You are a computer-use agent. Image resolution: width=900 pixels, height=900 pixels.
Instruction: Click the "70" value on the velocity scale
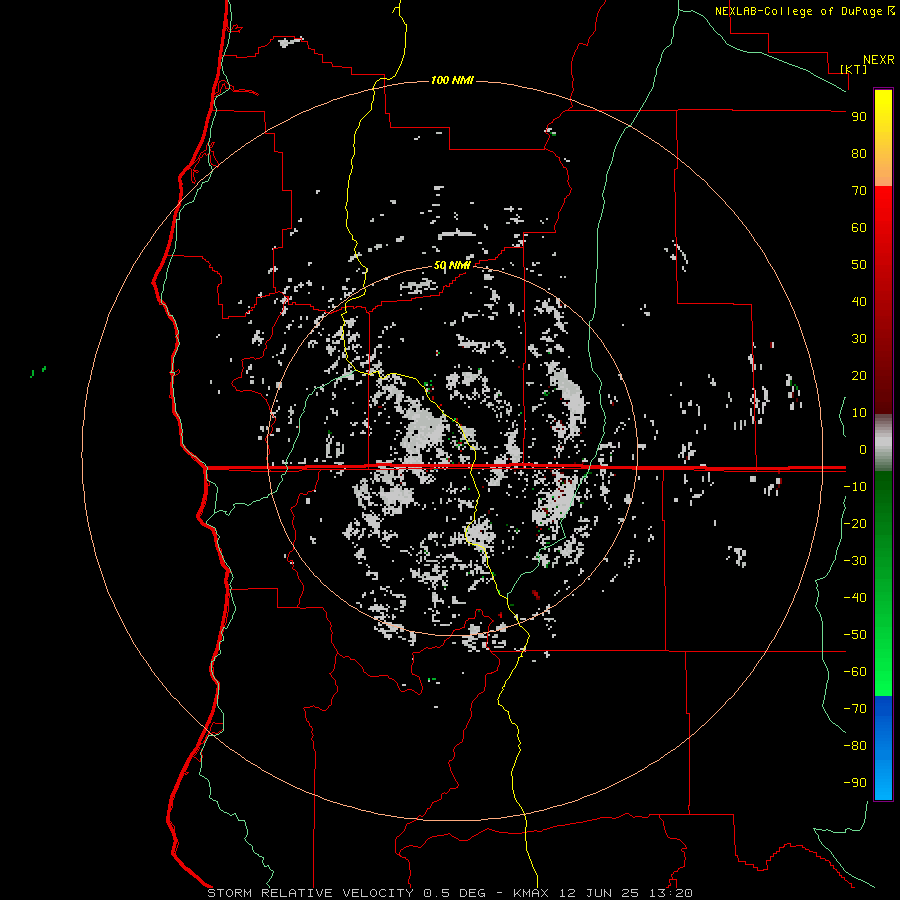[859, 191]
